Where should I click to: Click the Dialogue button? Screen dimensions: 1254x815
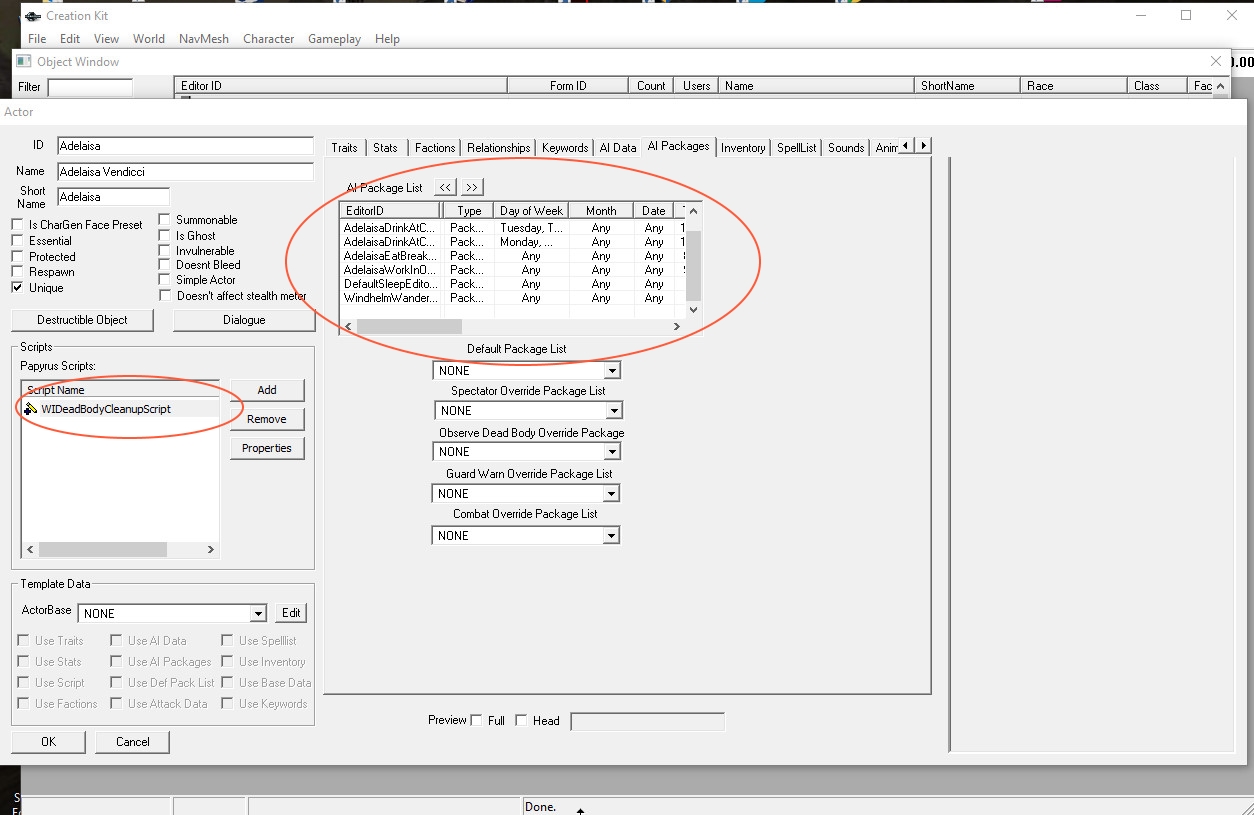(x=244, y=320)
